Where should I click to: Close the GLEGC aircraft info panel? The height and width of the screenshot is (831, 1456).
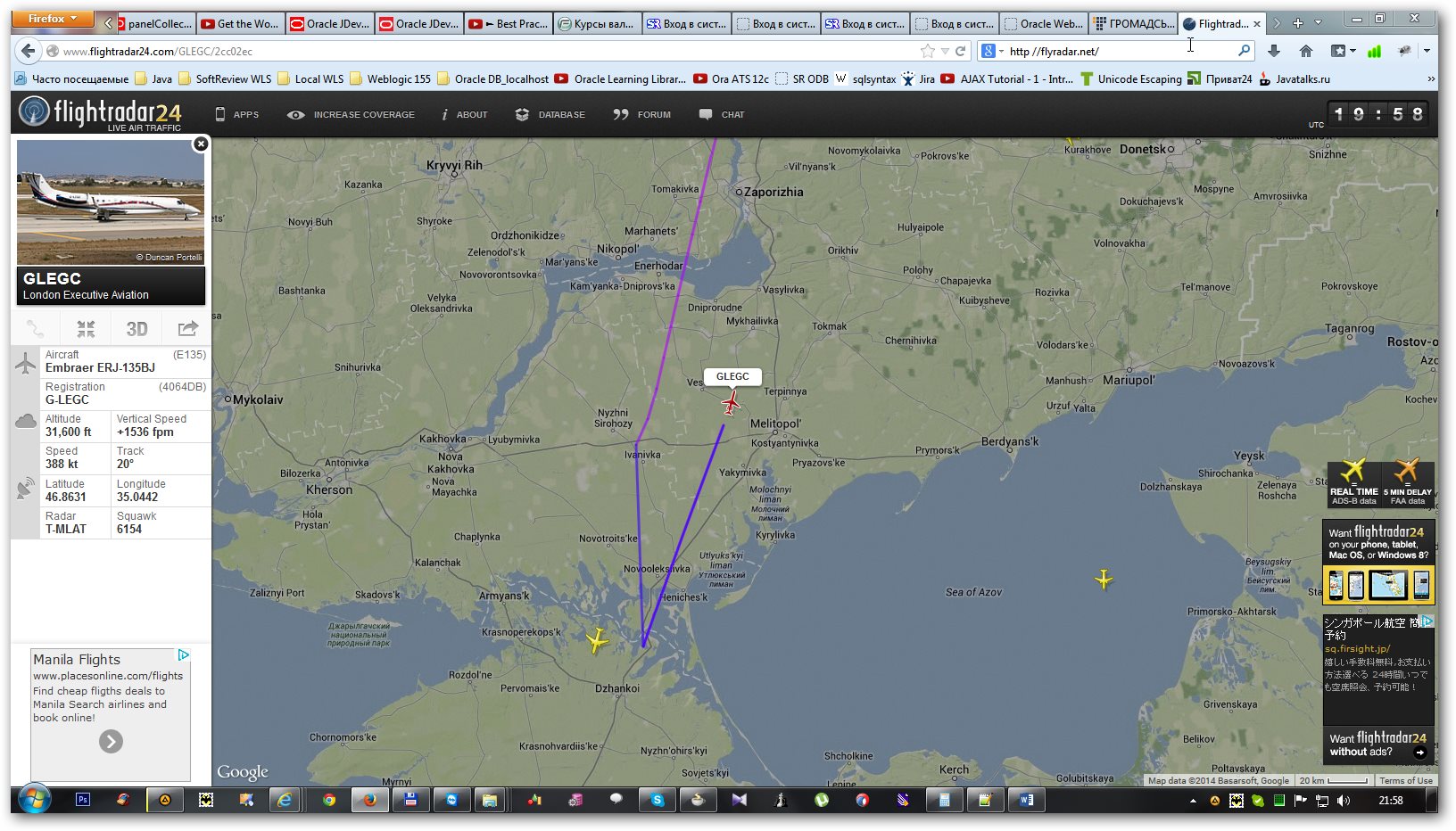coord(201,144)
